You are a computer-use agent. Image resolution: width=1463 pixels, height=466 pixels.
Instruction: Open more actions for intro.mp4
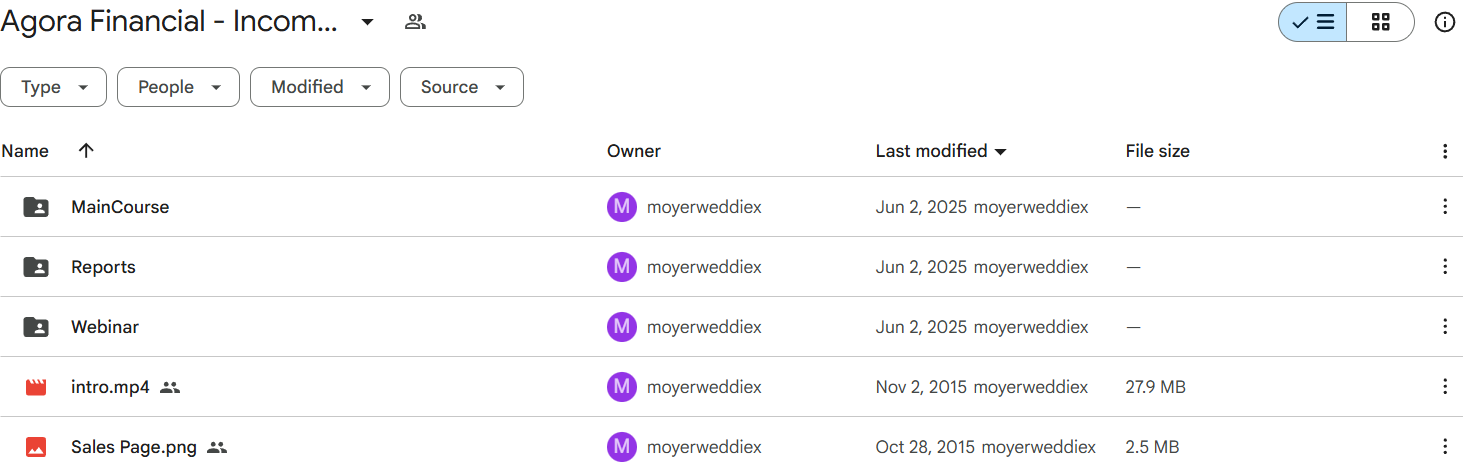coord(1444,387)
